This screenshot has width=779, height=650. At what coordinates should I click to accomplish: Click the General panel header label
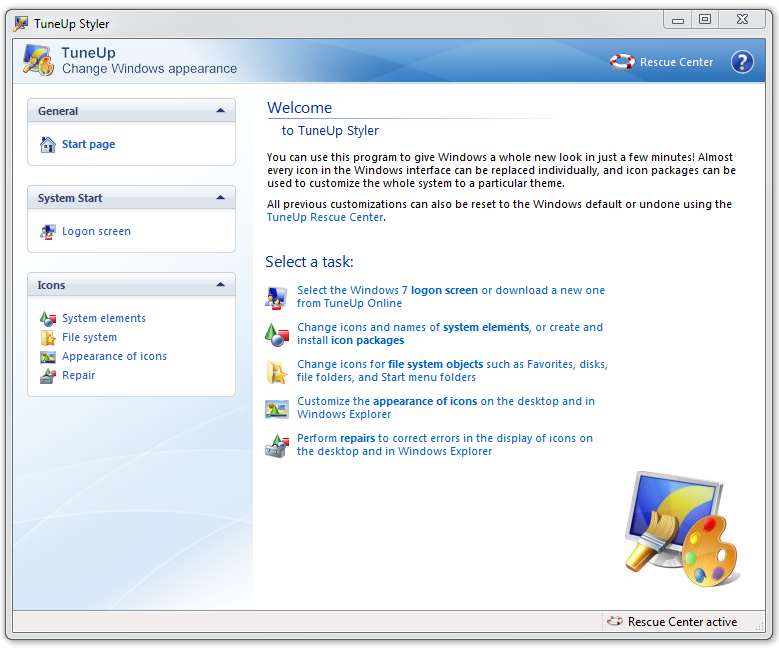click(x=58, y=111)
